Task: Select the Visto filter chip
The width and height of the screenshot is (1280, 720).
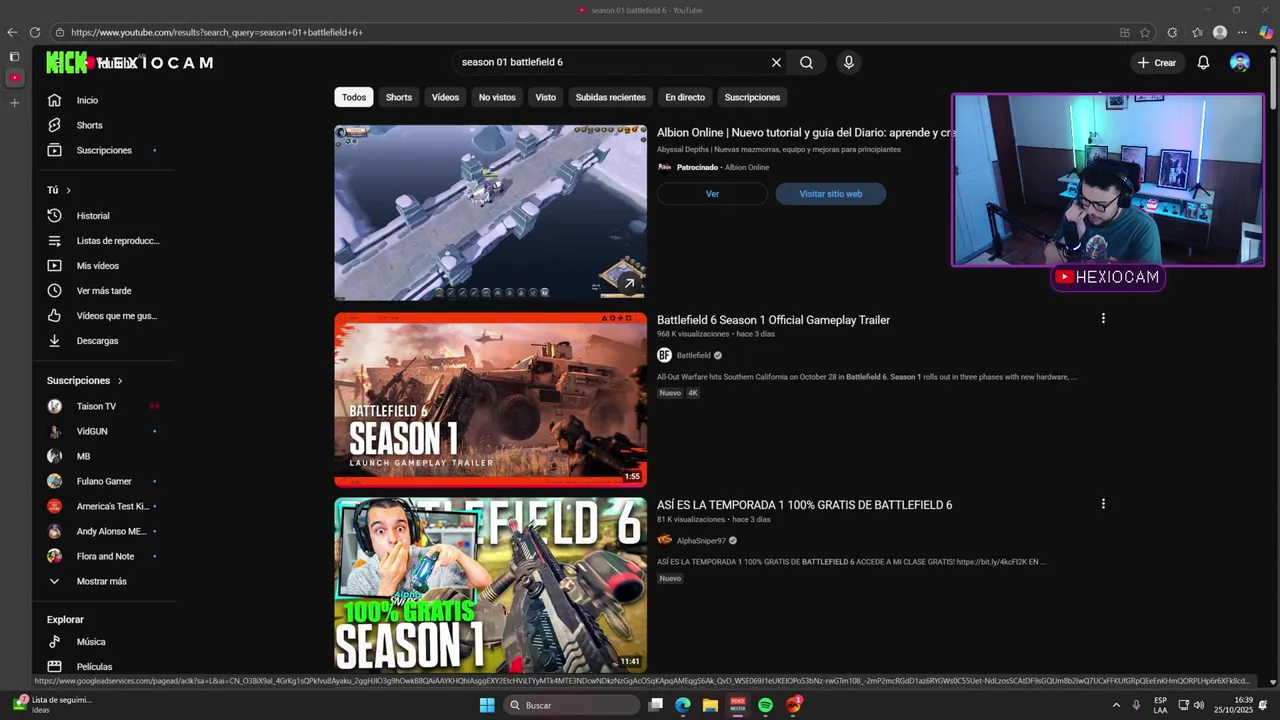Action: pyautogui.click(x=545, y=97)
